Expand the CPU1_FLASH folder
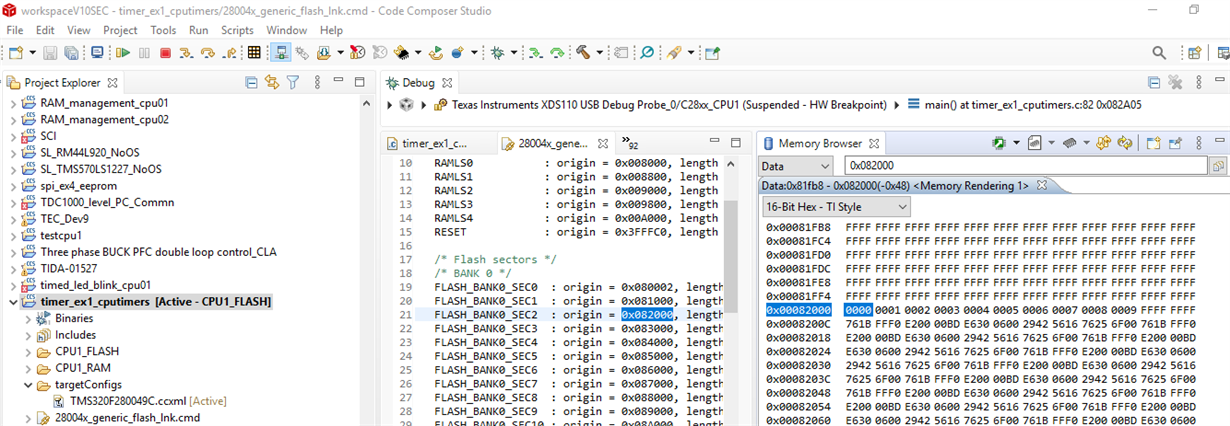Viewport: 1230px width, 426px height. pos(27,351)
